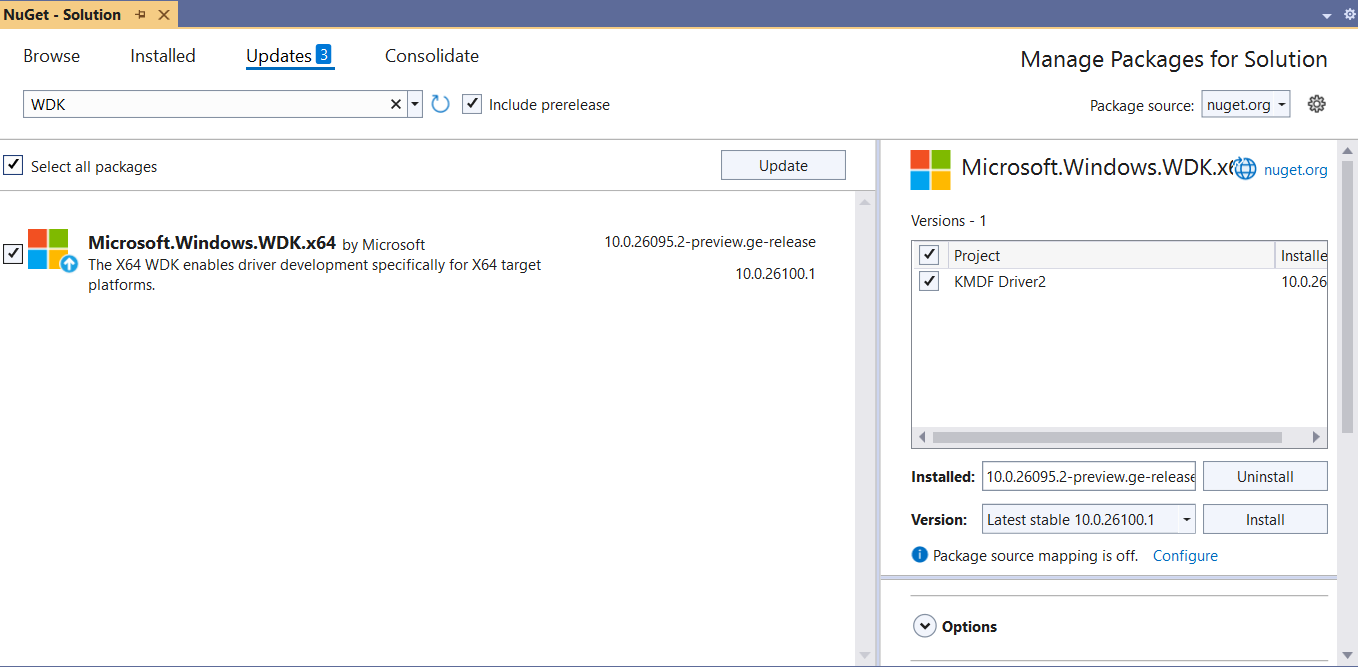Click Microsoft.Windows.WDK.x64 package icon in list
Image resolution: width=1358 pixels, height=667 pixels.
tap(52, 251)
